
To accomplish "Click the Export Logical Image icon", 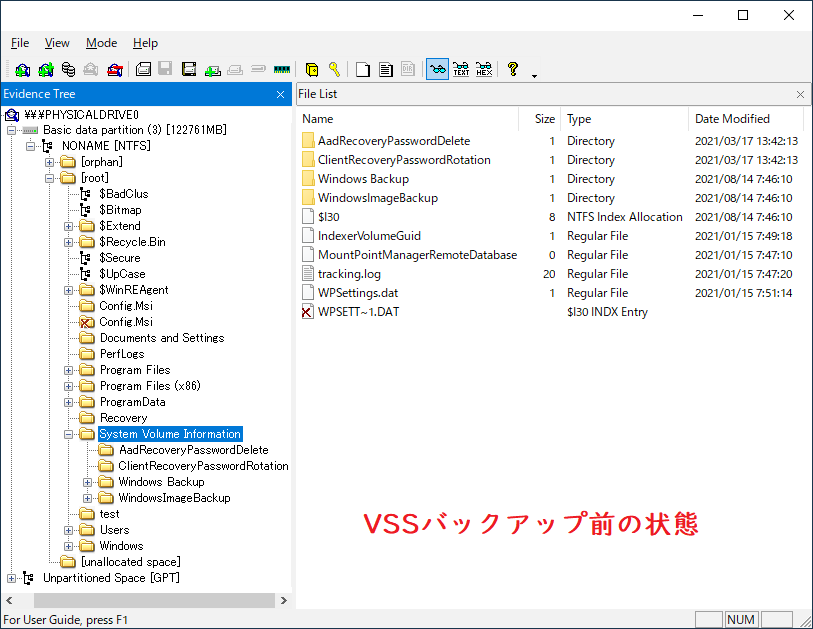I will click(189, 69).
